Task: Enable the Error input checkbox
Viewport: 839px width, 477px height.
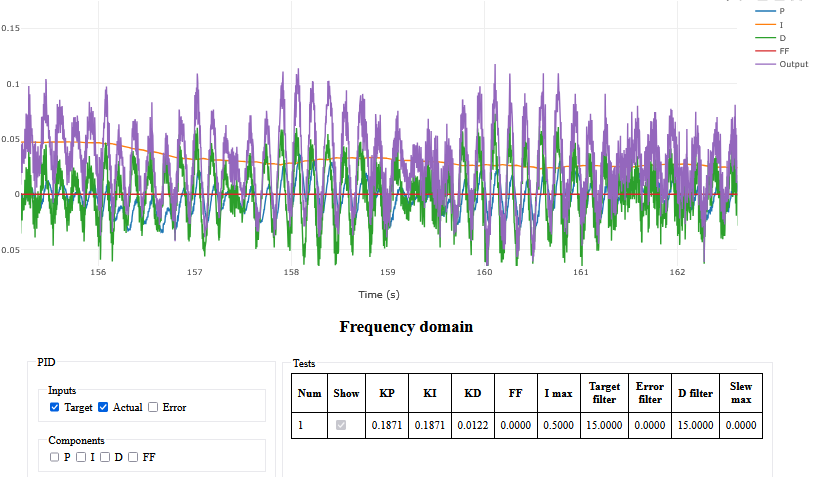Action: coord(153,408)
